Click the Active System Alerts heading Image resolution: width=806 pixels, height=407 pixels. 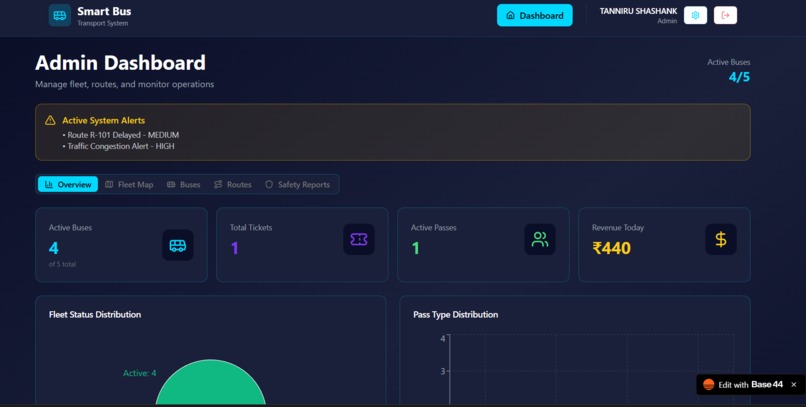103,120
